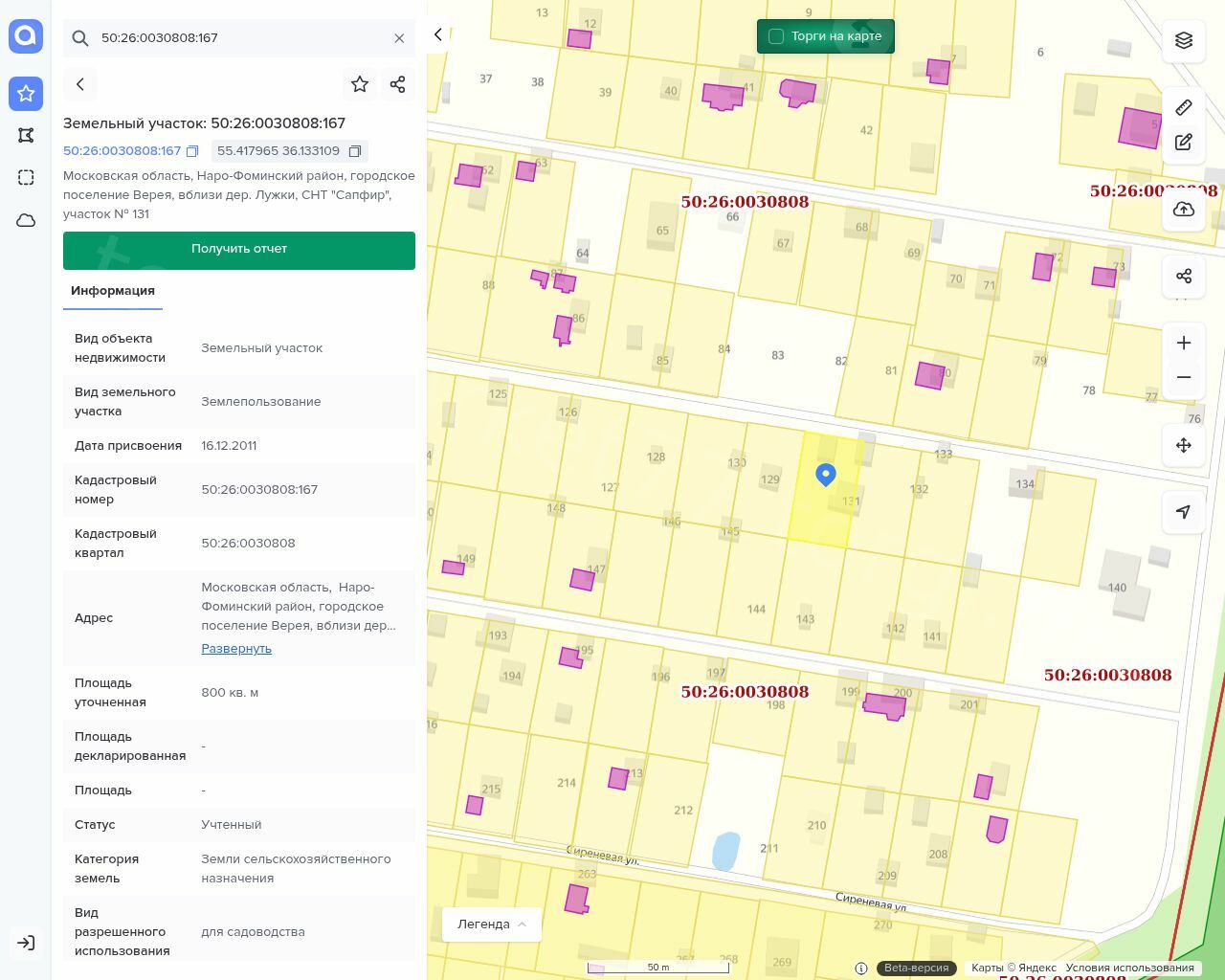Expand the Легенда panel

click(491, 924)
